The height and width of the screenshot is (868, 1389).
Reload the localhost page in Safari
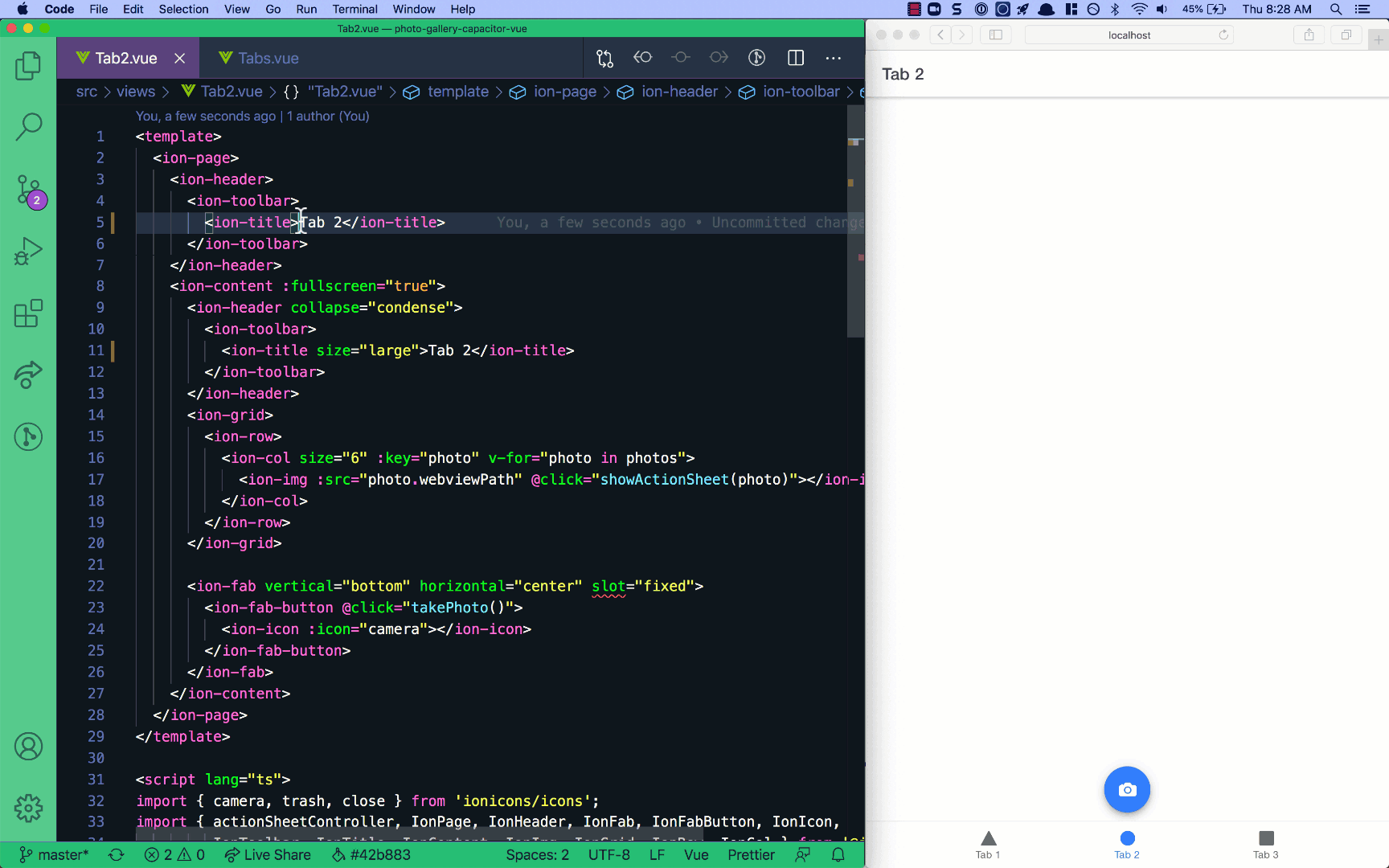pos(1223,35)
